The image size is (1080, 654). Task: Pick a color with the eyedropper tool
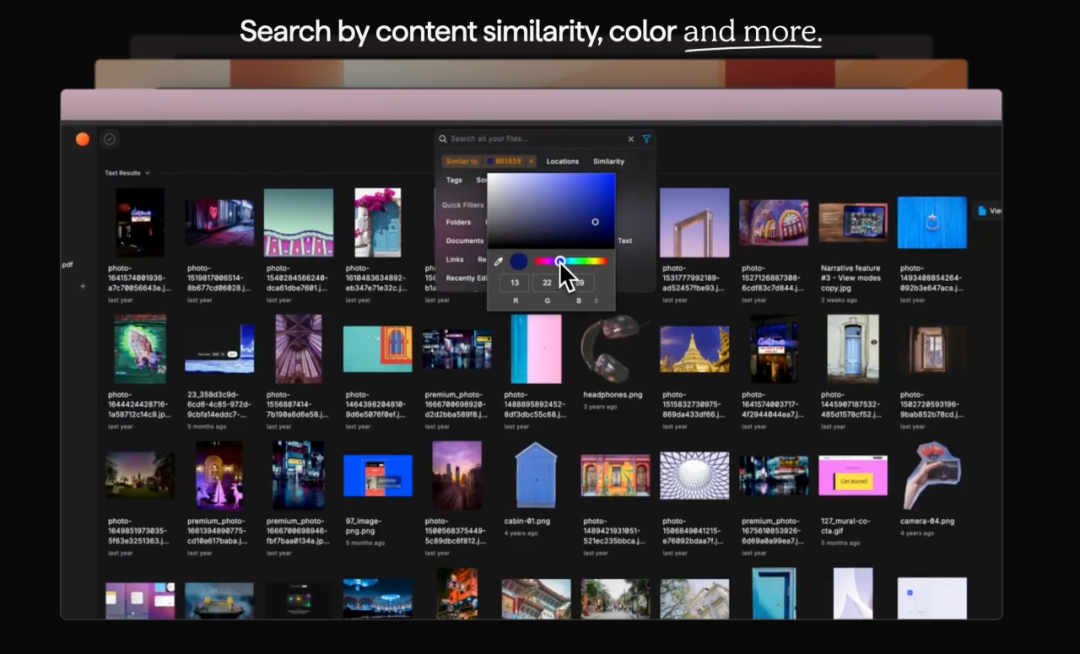499,262
